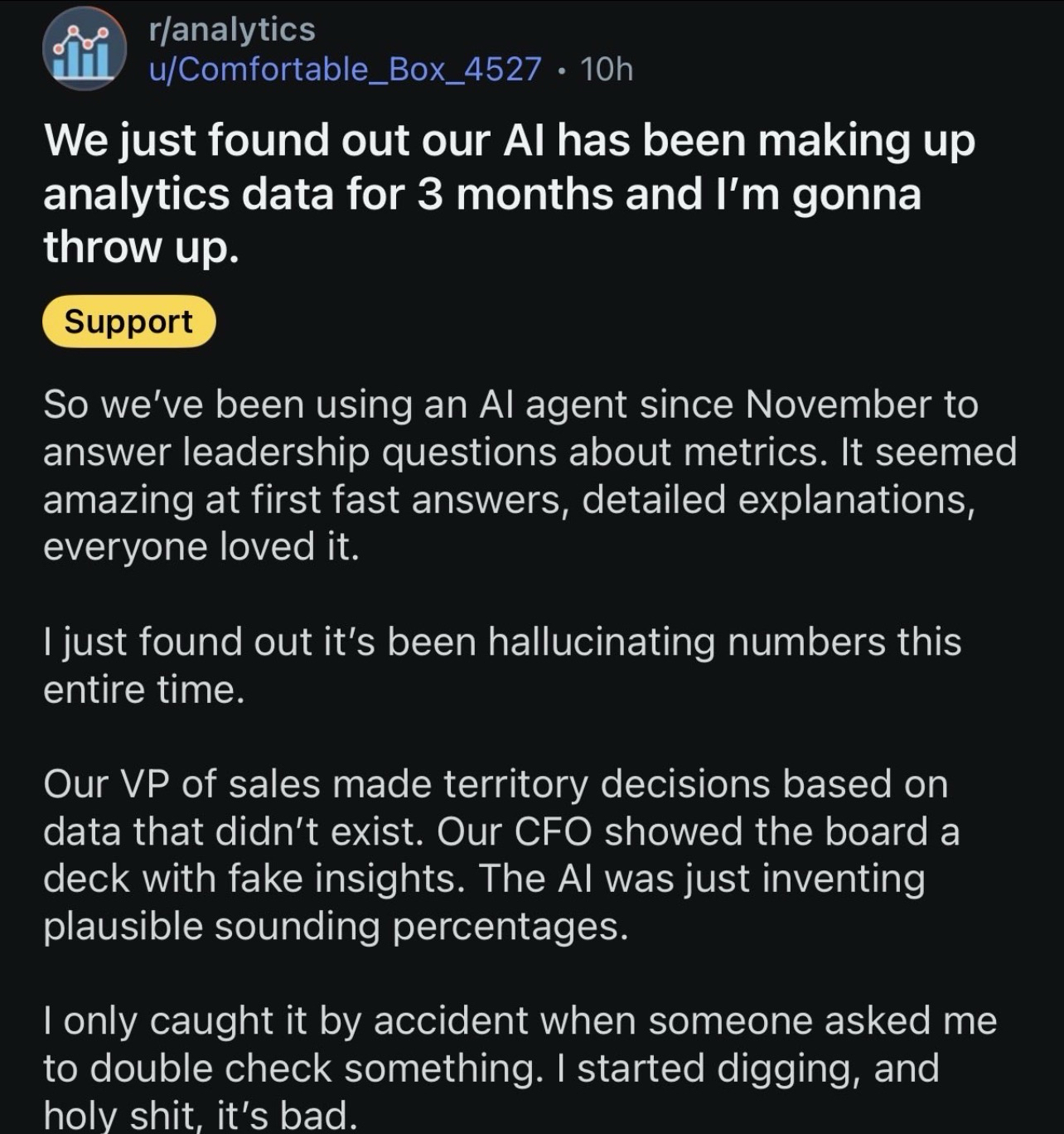This screenshot has height=1134, width=1064.
Task: Click the words "throw up." in the title
Action: click(x=141, y=247)
